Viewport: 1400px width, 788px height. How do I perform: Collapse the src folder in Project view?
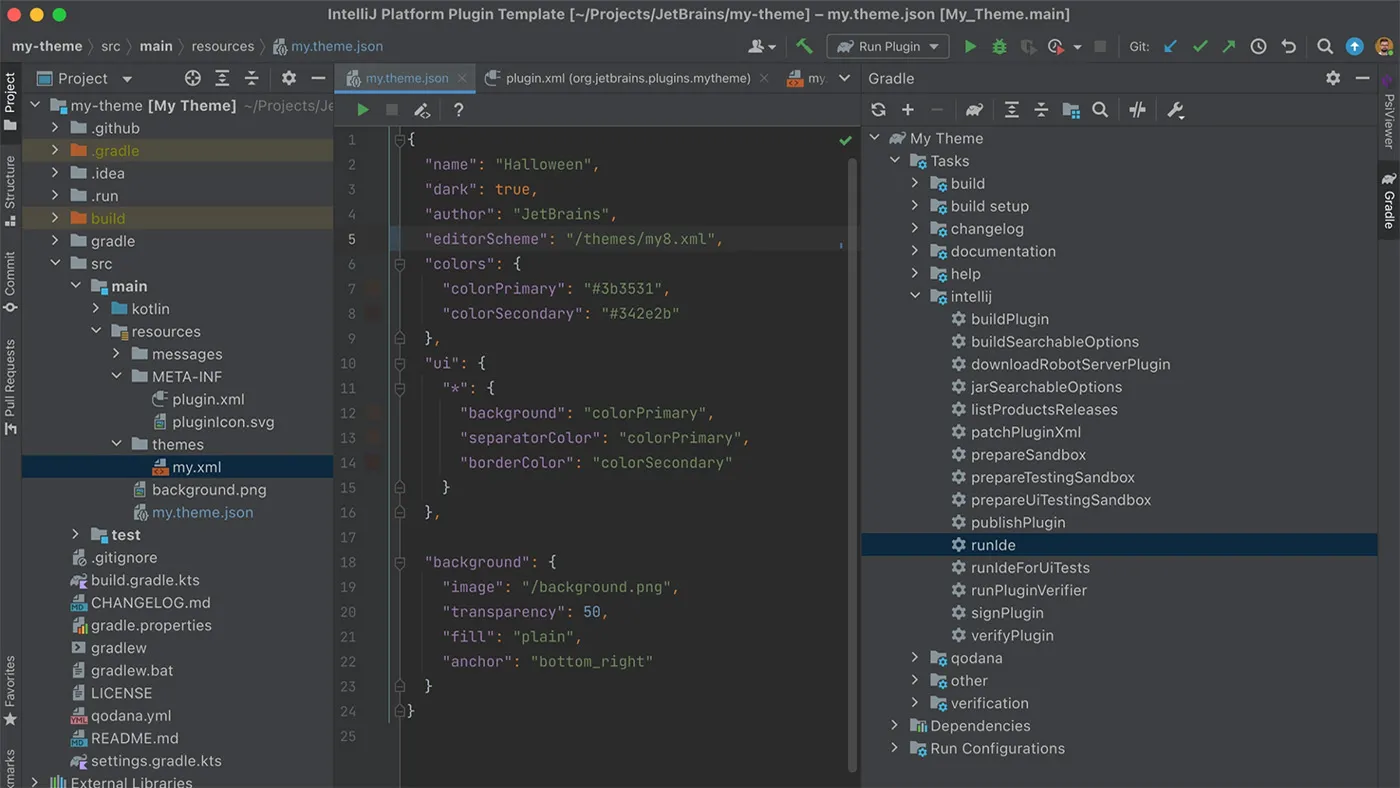point(57,263)
